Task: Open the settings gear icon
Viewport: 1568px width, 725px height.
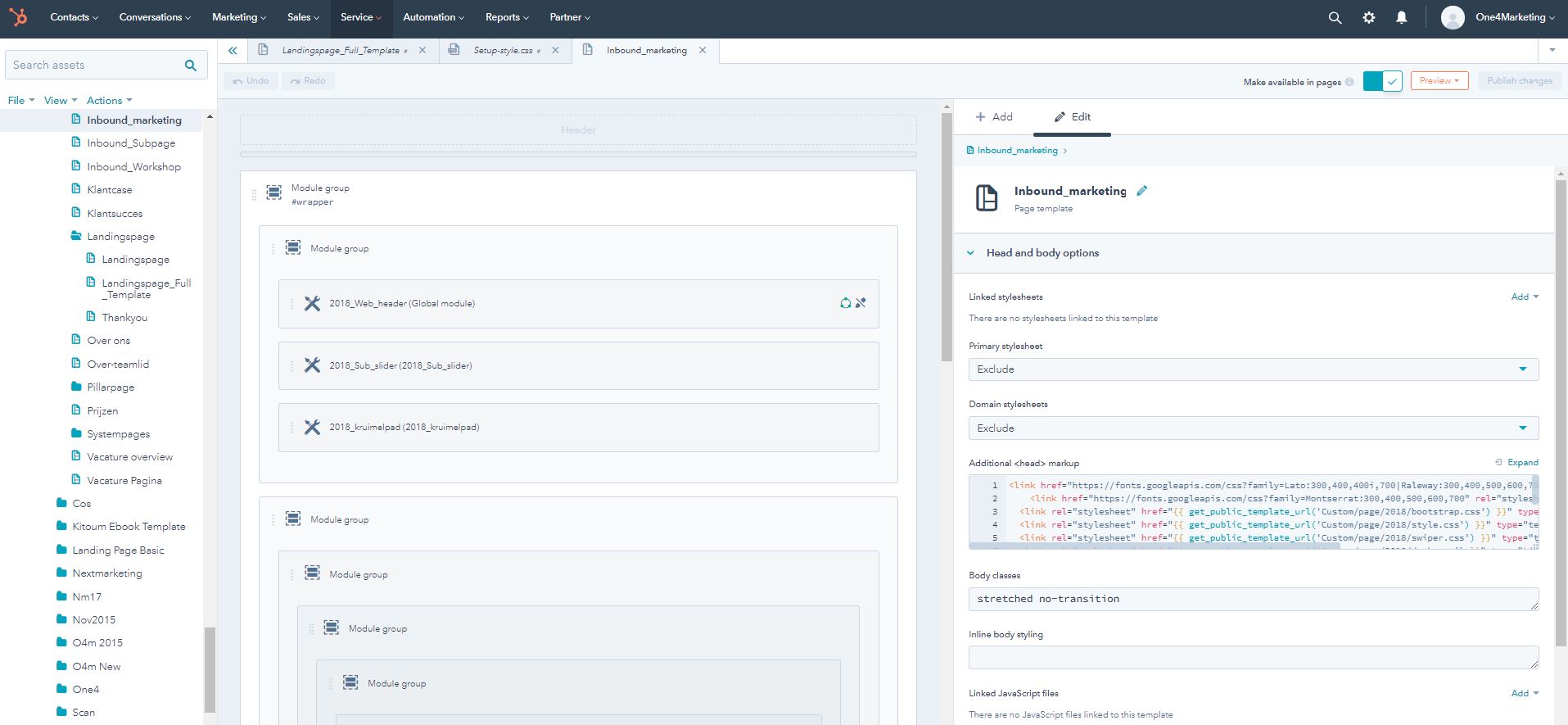Action: pyautogui.click(x=1368, y=17)
